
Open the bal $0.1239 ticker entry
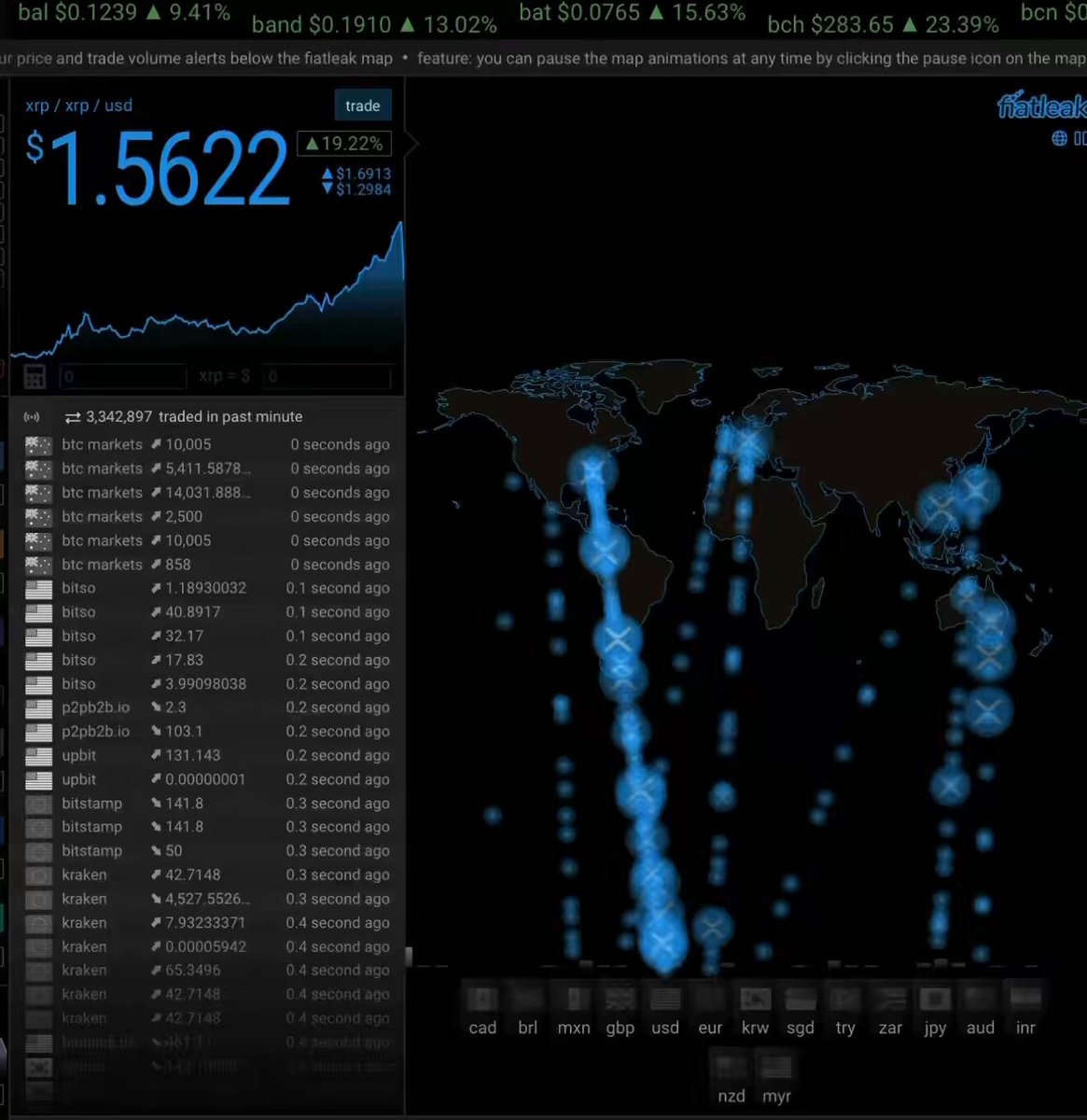(124, 12)
